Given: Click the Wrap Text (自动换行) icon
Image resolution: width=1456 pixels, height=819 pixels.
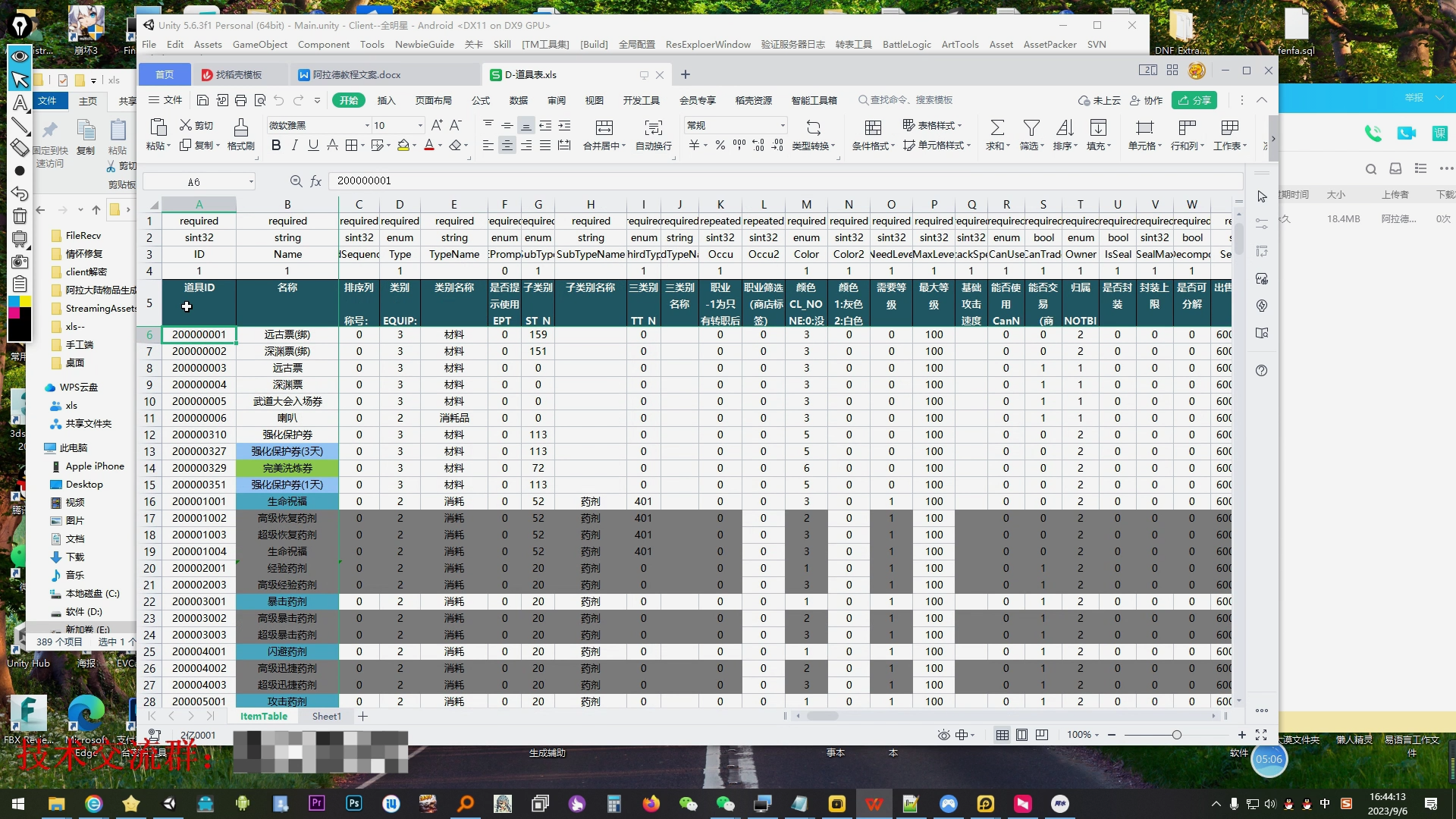Looking at the screenshot, I should click(653, 127).
